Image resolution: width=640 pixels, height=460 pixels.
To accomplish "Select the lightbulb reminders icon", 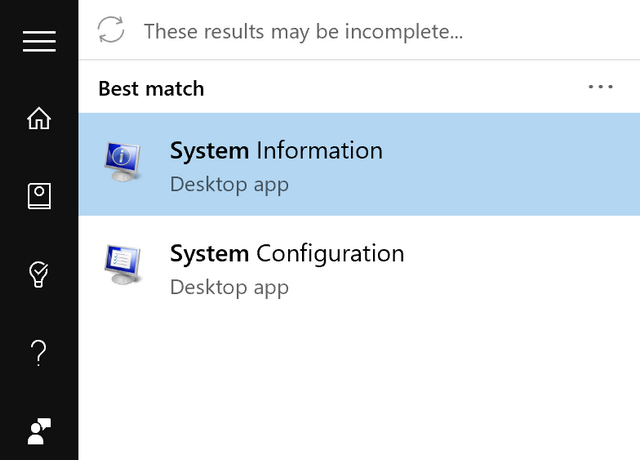I will point(39,274).
